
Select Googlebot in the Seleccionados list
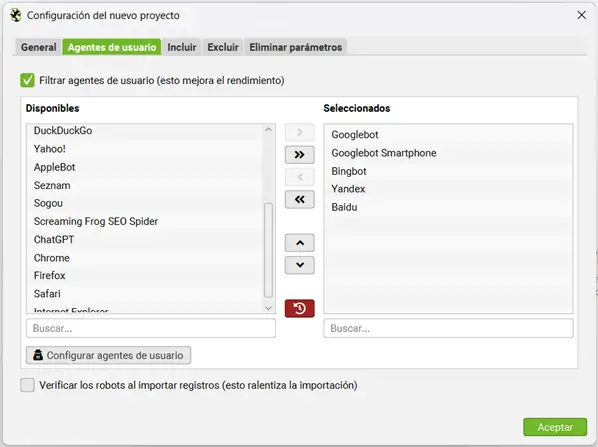coord(448,135)
